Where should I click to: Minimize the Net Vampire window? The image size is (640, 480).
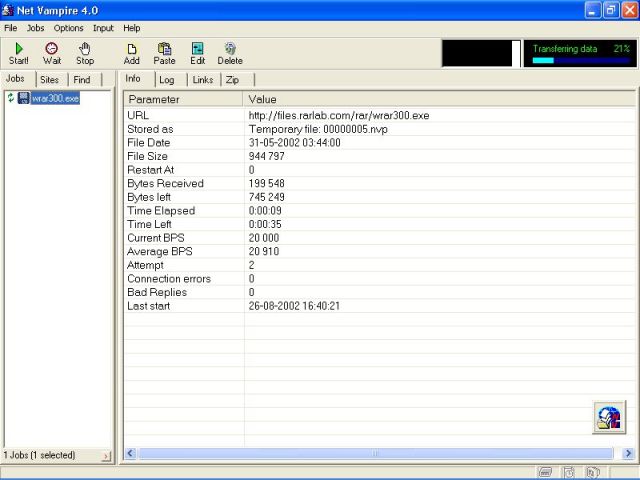pos(592,10)
